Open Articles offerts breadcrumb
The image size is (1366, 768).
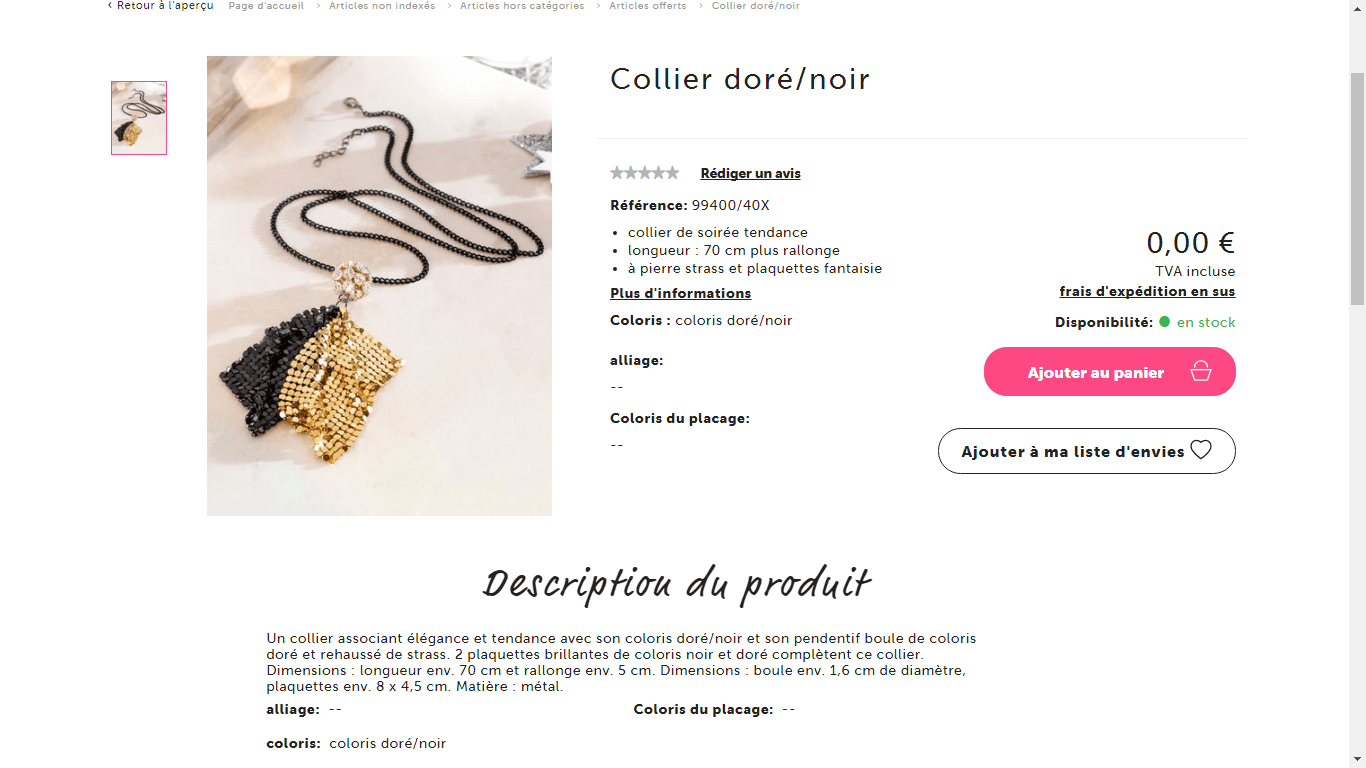[x=648, y=5]
